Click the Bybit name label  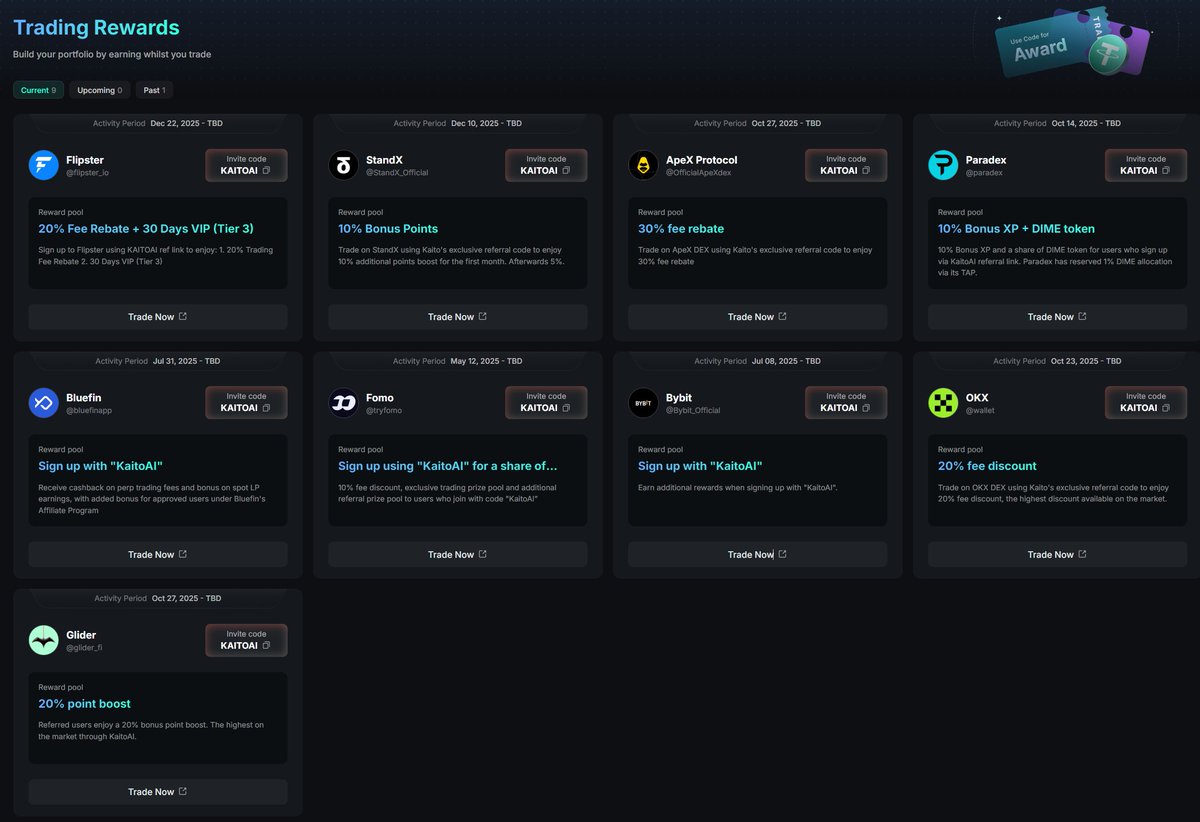[679, 398]
